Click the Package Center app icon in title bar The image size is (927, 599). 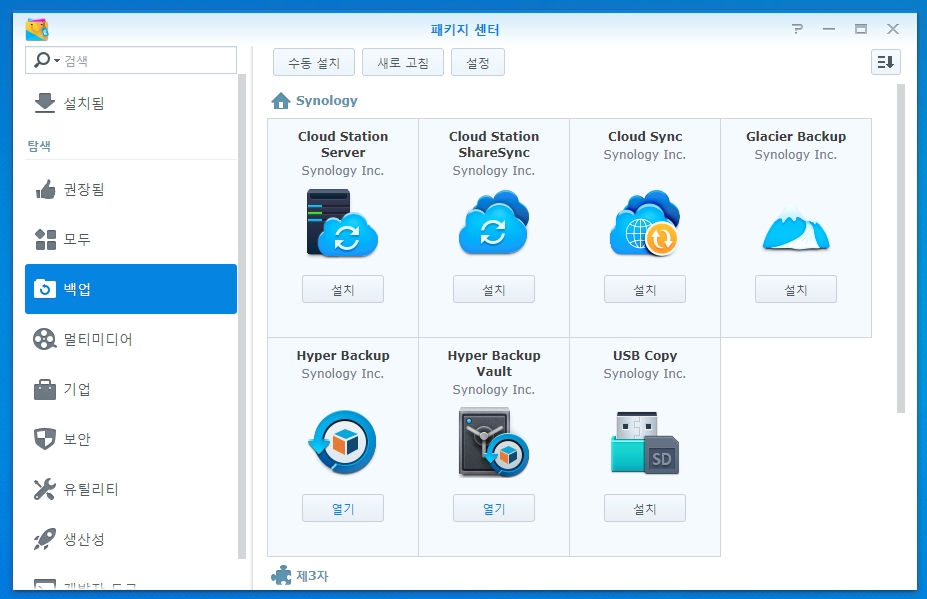tap(37, 29)
